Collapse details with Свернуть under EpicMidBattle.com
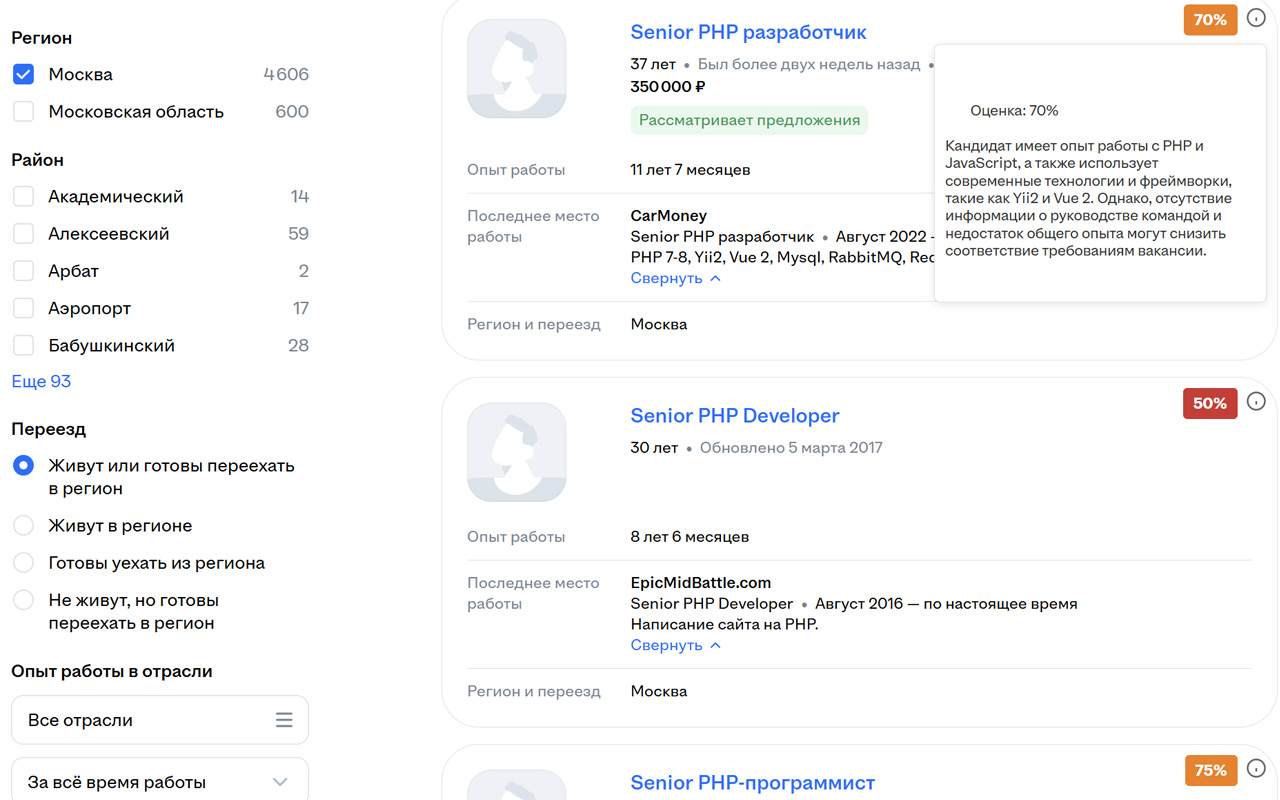Viewport: 1280px width, 800px height. pyautogui.click(x=675, y=645)
